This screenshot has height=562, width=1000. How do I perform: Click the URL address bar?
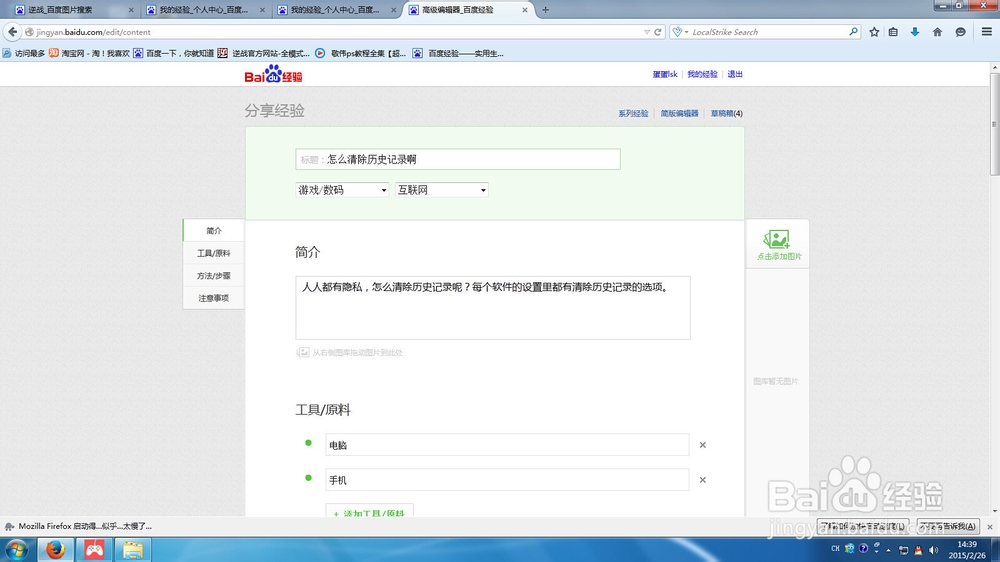(x=335, y=32)
